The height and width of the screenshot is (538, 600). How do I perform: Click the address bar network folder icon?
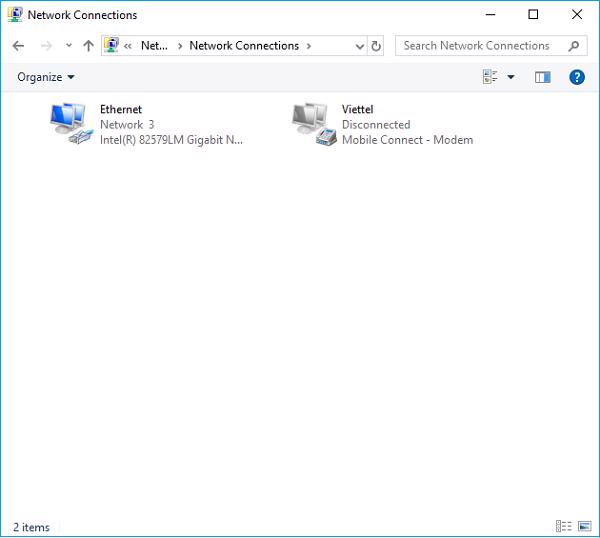[x=111, y=46]
